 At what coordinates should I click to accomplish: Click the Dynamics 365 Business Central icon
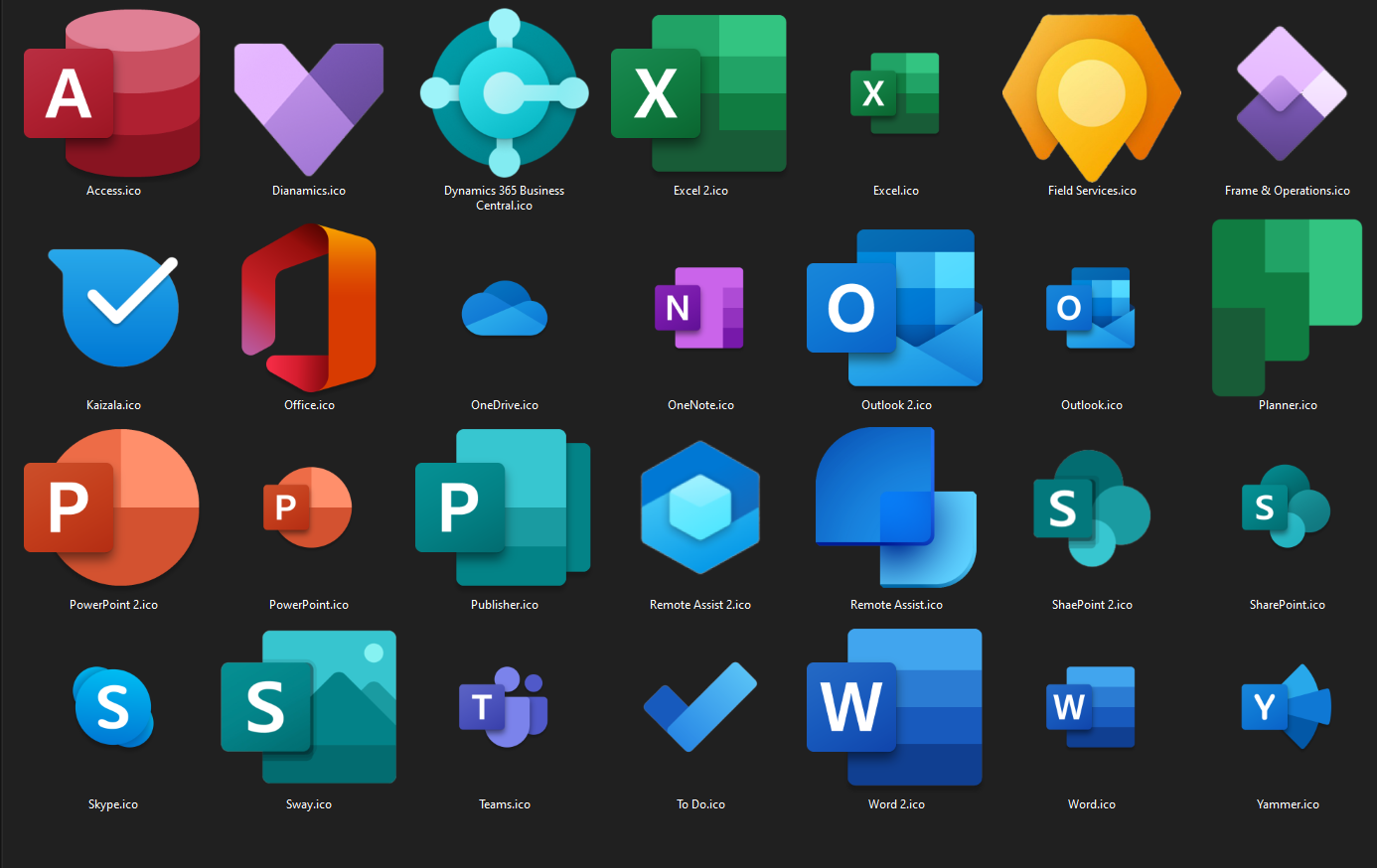[x=505, y=93]
